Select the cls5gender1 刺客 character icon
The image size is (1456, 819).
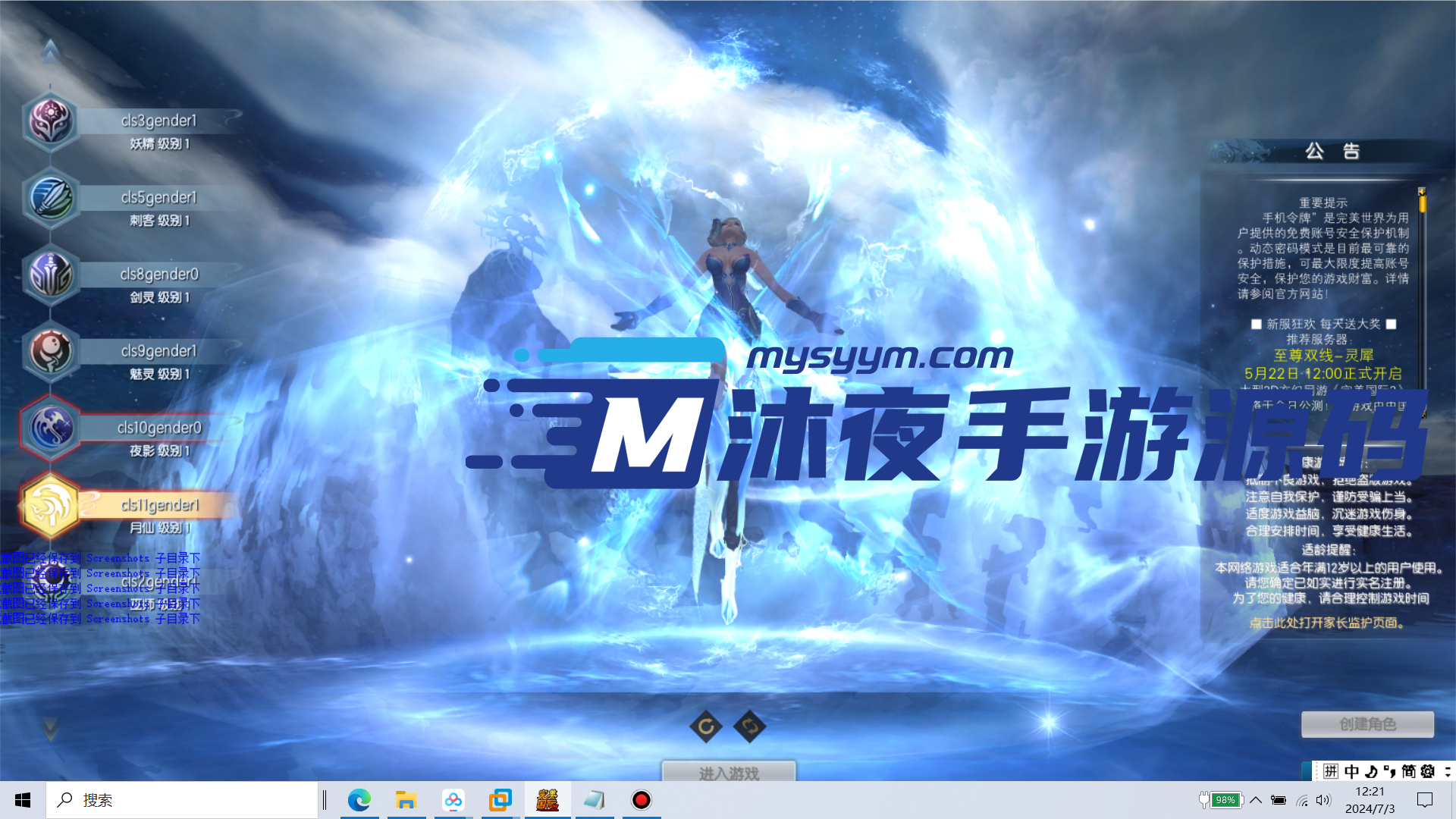pyautogui.click(x=50, y=198)
